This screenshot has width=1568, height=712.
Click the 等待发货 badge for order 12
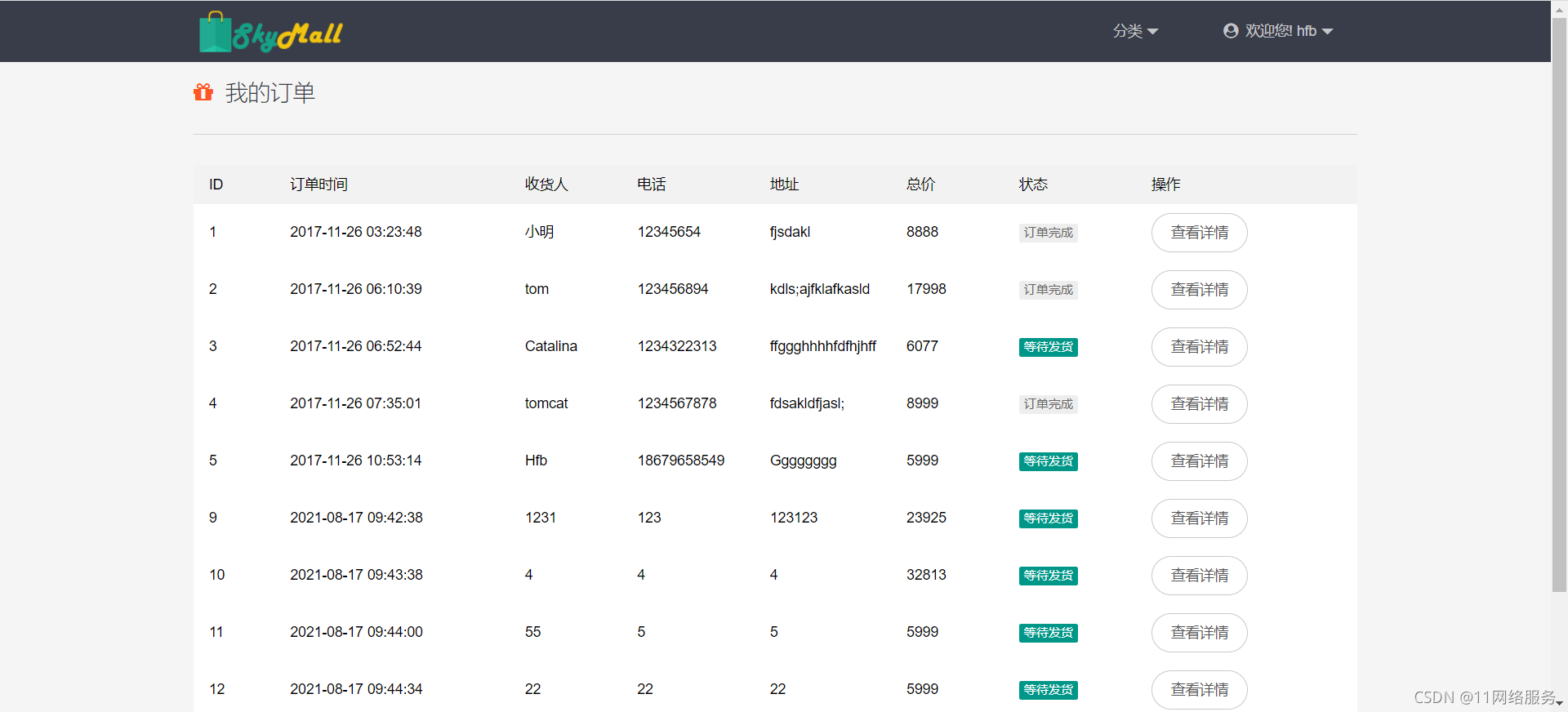point(1049,690)
